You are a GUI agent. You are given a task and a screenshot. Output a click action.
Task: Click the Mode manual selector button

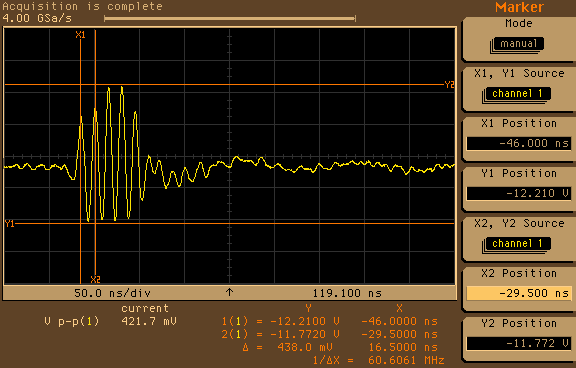coord(518,44)
